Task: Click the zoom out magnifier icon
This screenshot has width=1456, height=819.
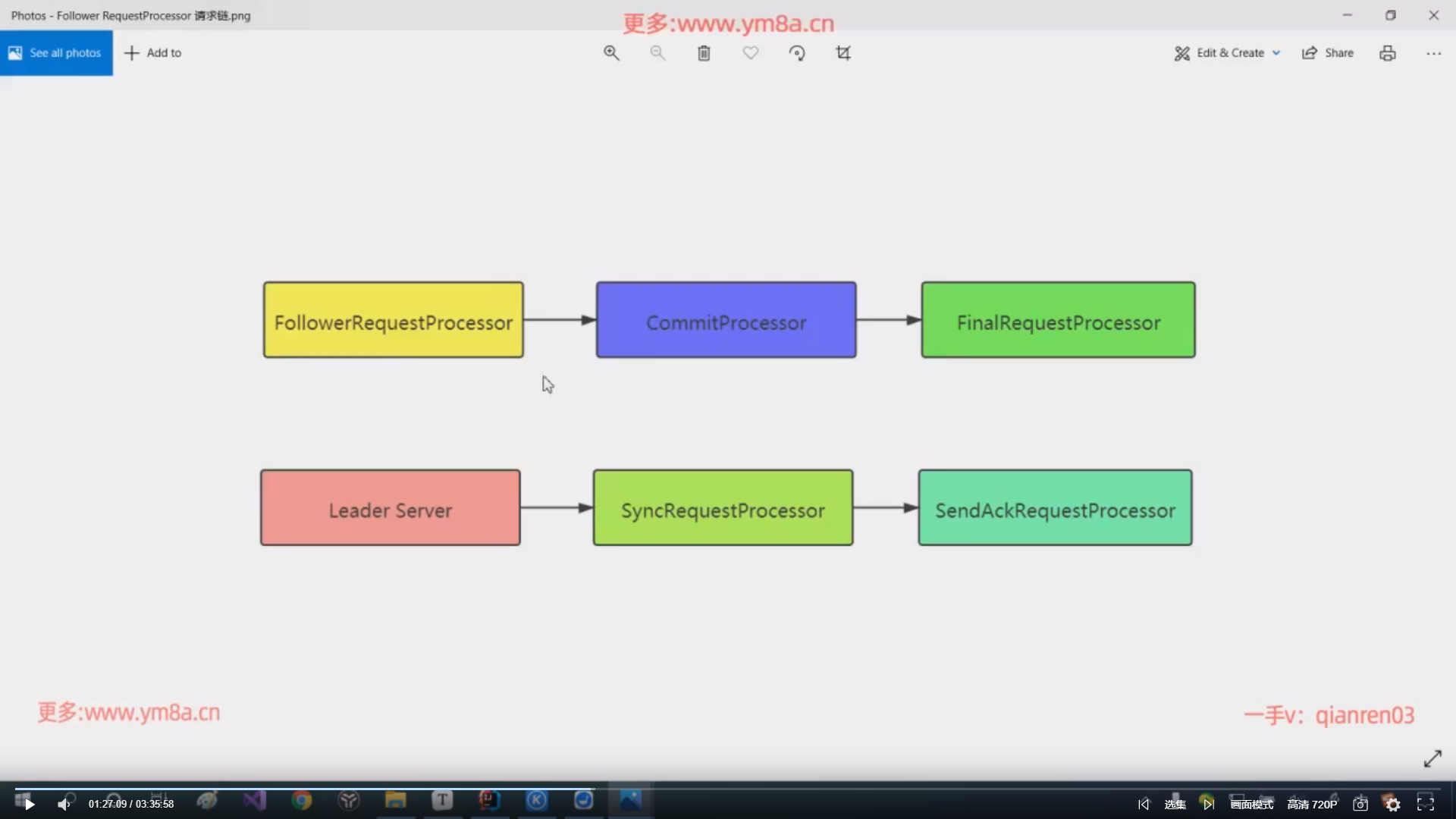Action: coord(657,53)
